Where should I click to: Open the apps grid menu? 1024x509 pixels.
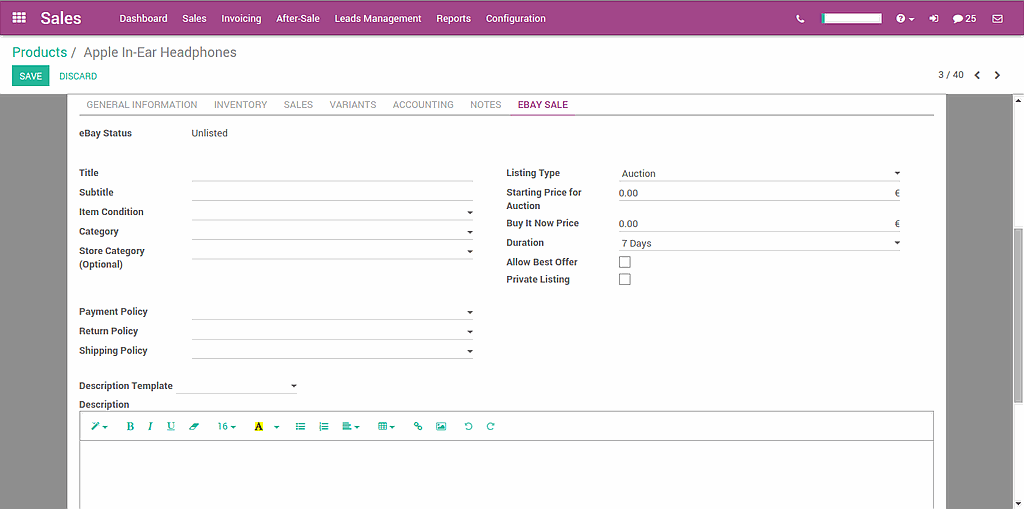pos(19,18)
